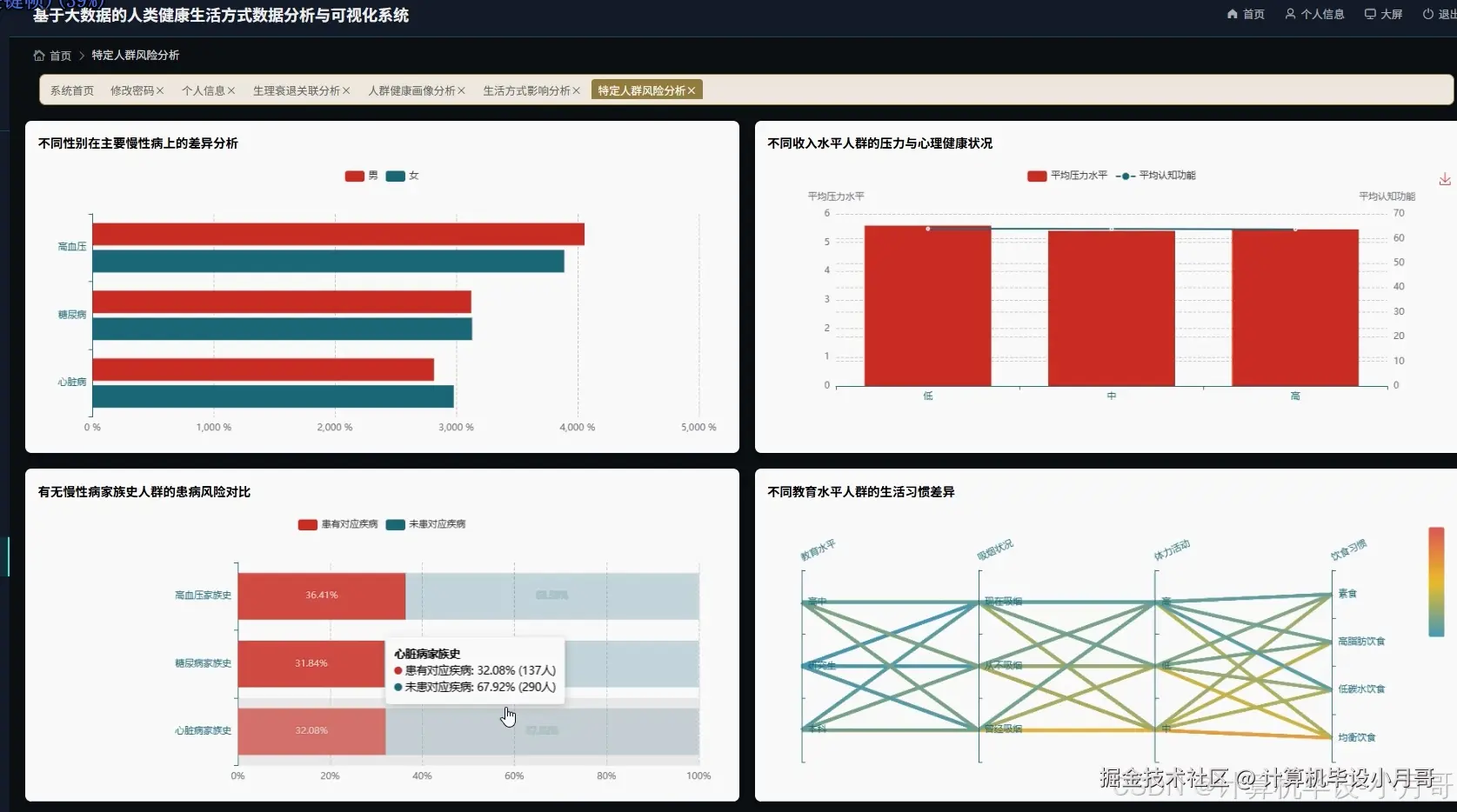This screenshot has height=812, width=1457.
Task: Close the 特定人群风险分析 tab
Action: [x=692, y=90]
